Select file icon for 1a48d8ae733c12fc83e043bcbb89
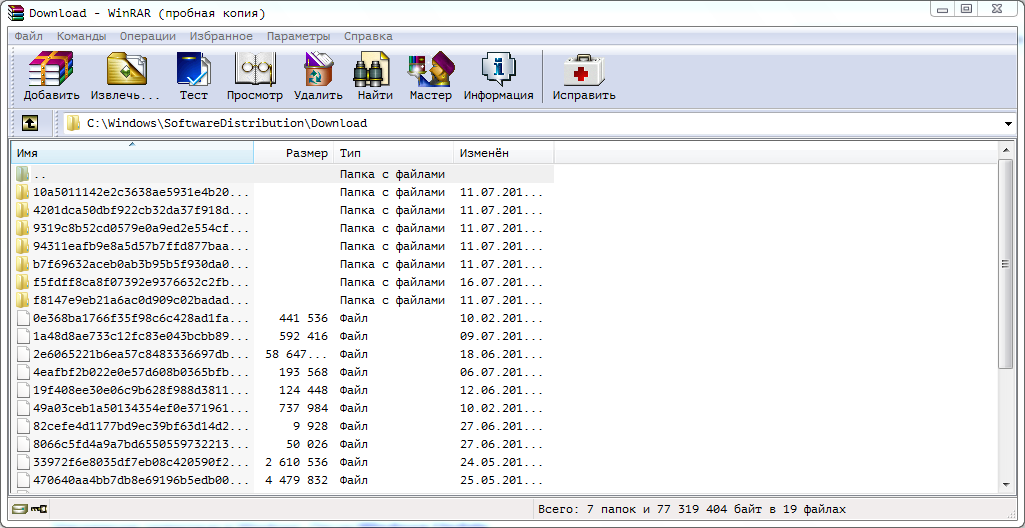 pos(23,337)
